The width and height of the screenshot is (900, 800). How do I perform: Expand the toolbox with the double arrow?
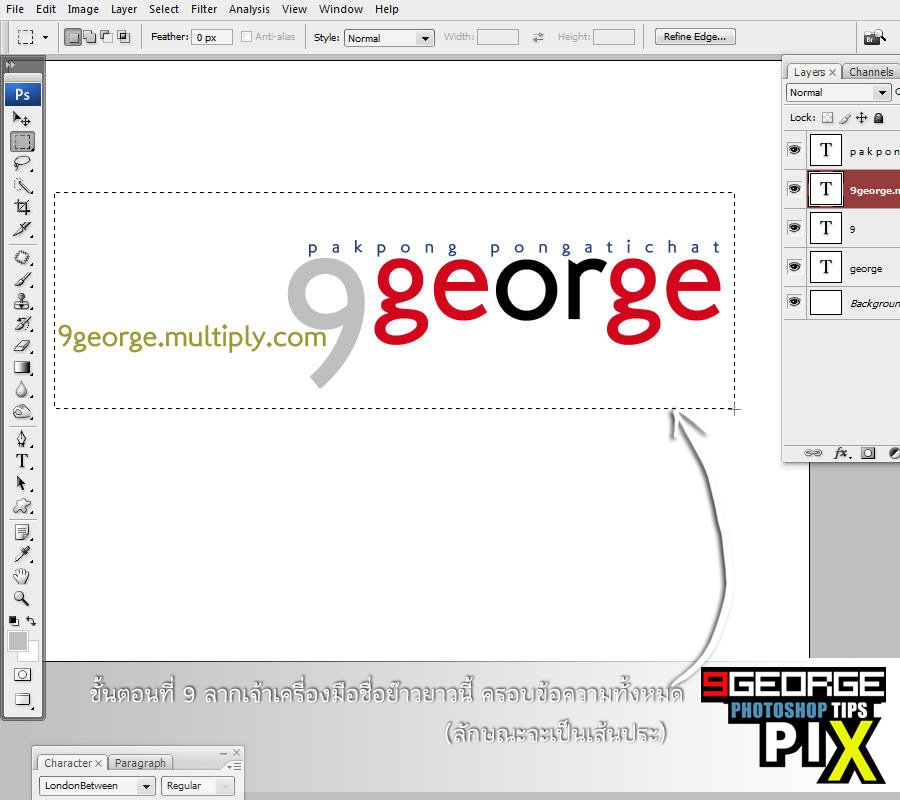pyautogui.click(x=10, y=65)
